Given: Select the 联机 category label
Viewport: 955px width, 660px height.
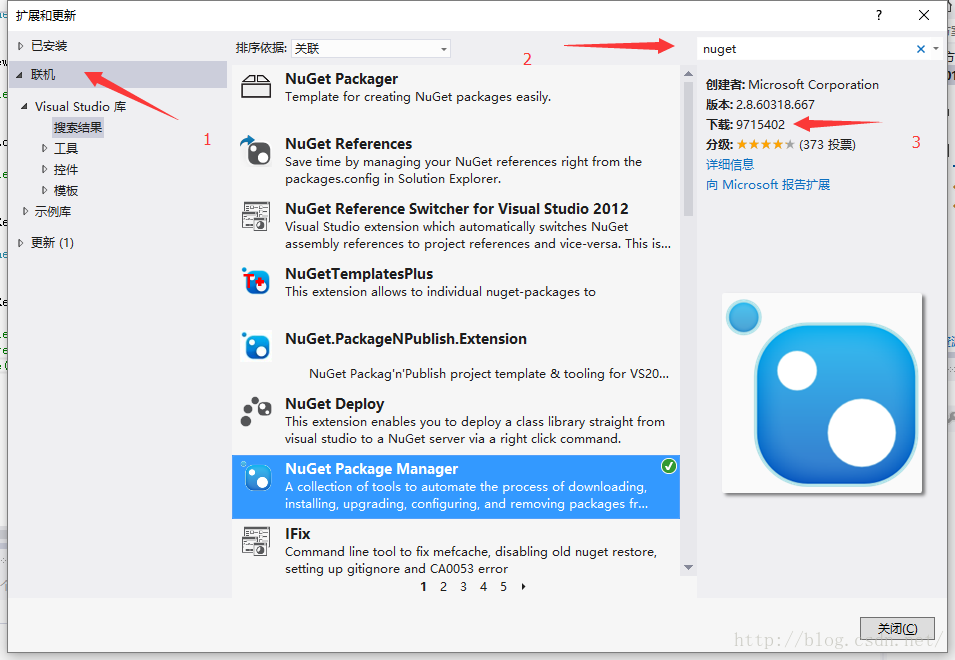Looking at the screenshot, I should pyautogui.click(x=43, y=75).
